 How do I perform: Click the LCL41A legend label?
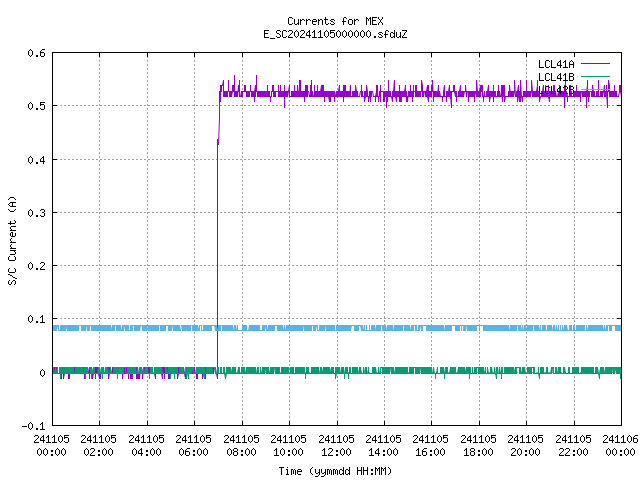point(556,64)
